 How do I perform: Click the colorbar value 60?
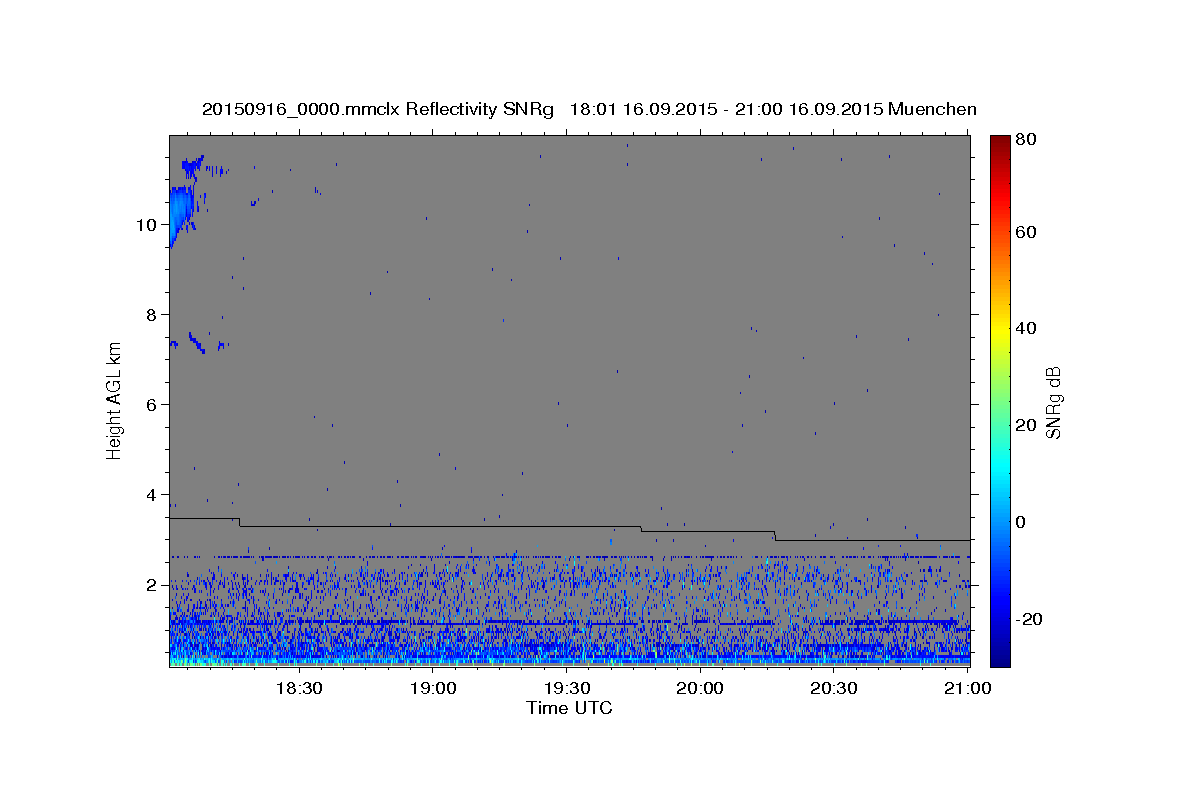[x=1028, y=232]
